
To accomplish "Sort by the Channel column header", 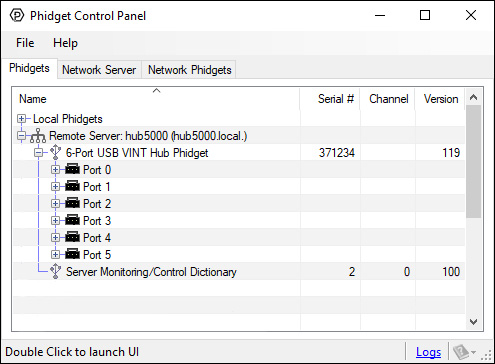I will coord(387,99).
